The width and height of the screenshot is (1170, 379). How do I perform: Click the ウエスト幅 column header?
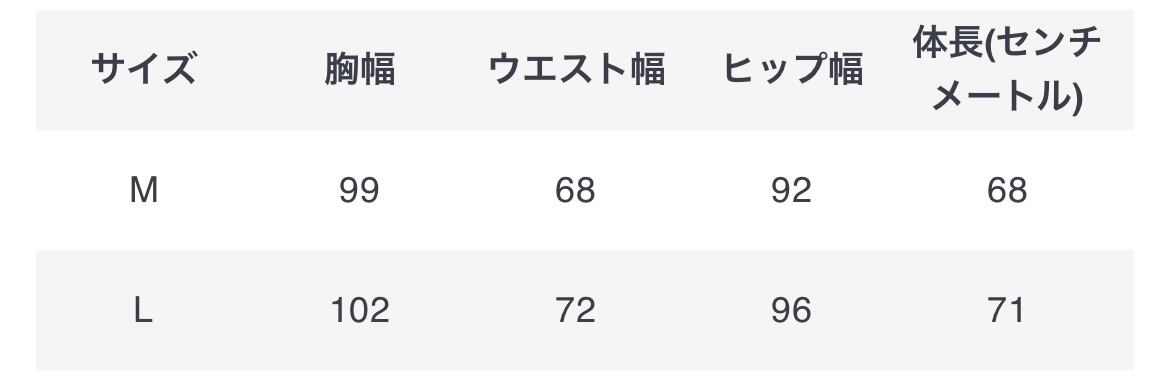pos(575,69)
